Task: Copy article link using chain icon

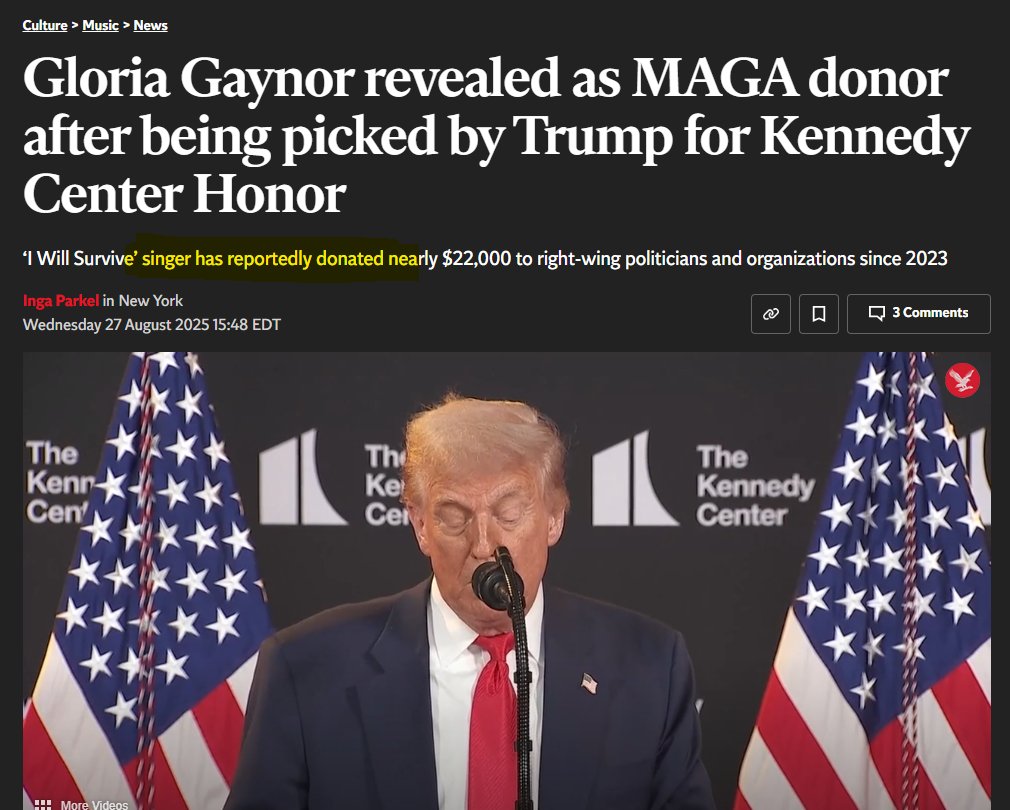Action: [x=770, y=314]
